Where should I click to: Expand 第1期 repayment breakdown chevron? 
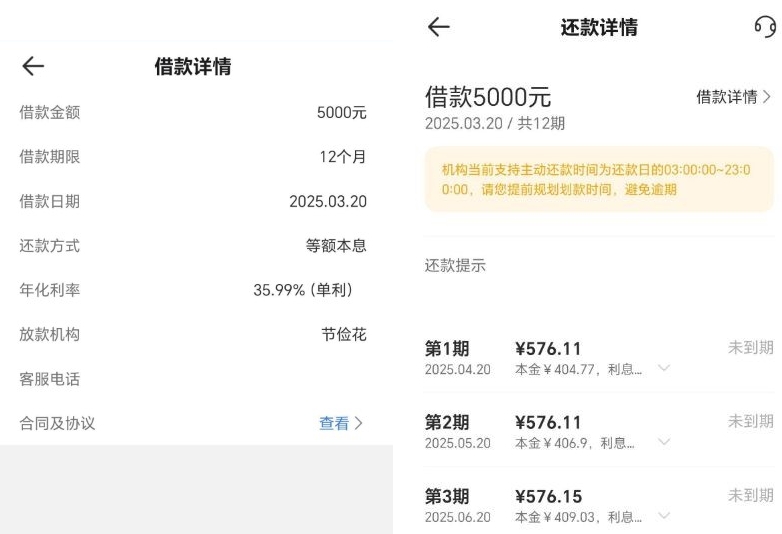coord(664,368)
